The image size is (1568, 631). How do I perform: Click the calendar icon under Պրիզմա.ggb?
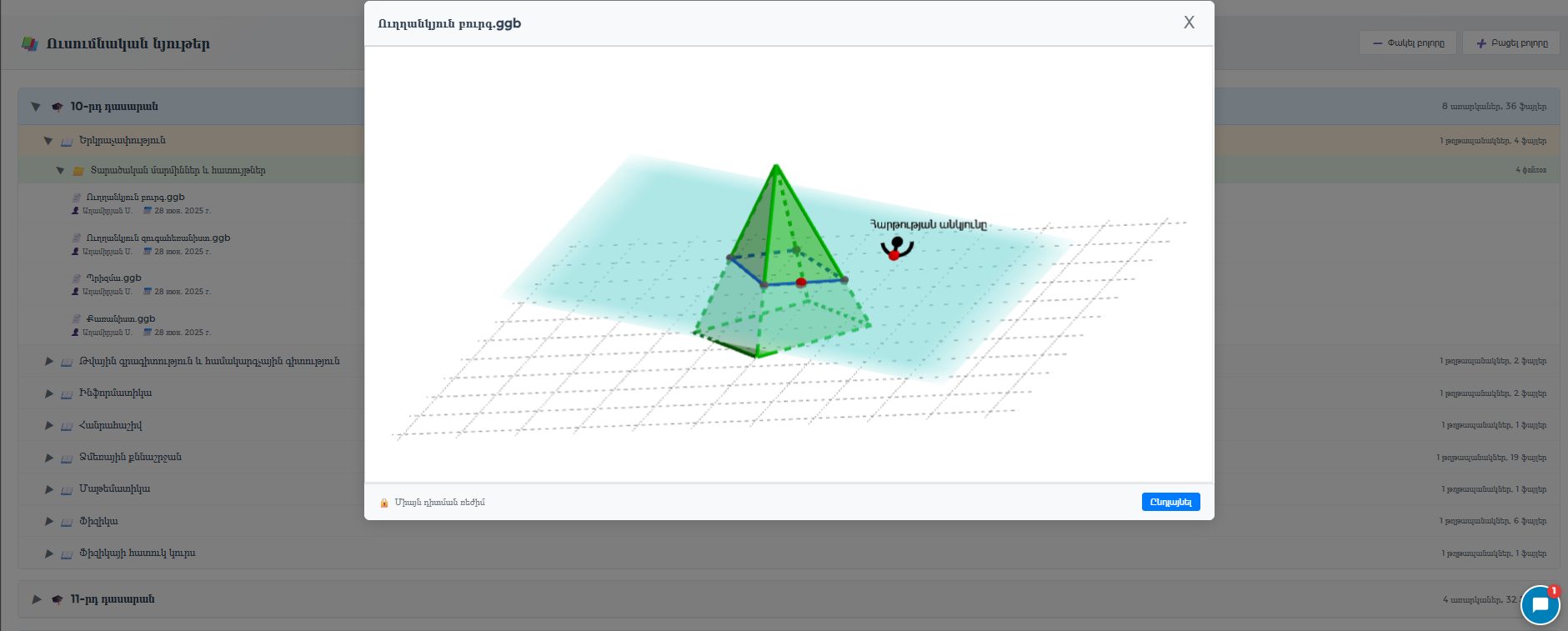pos(148,292)
